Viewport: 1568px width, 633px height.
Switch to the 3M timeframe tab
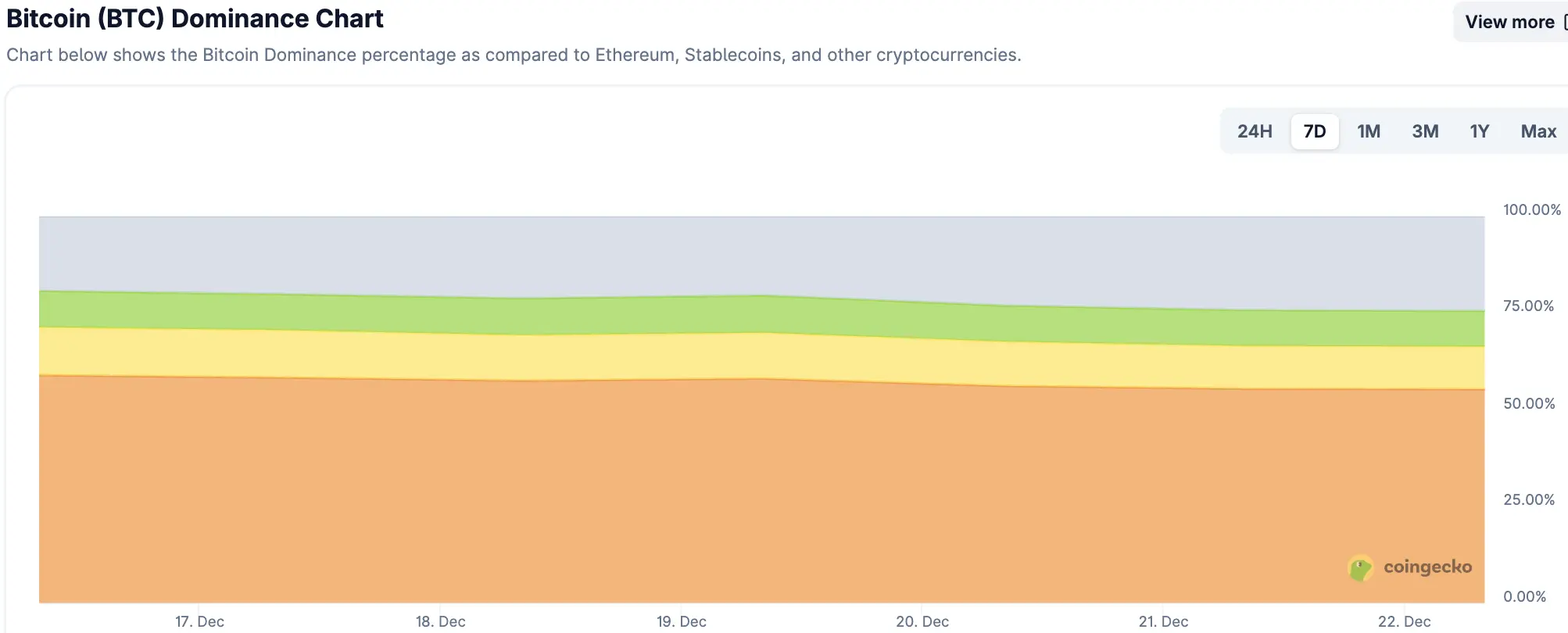coord(1424,131)
